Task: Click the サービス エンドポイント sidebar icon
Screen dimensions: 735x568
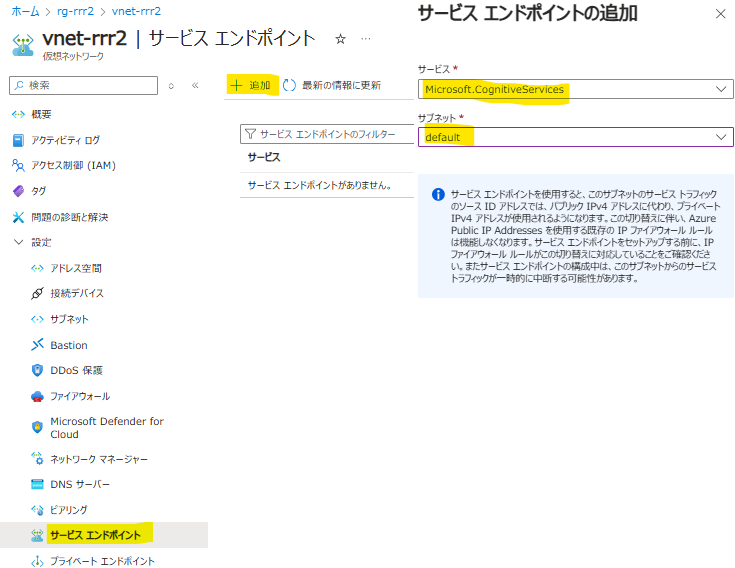Action: [37, 535]
